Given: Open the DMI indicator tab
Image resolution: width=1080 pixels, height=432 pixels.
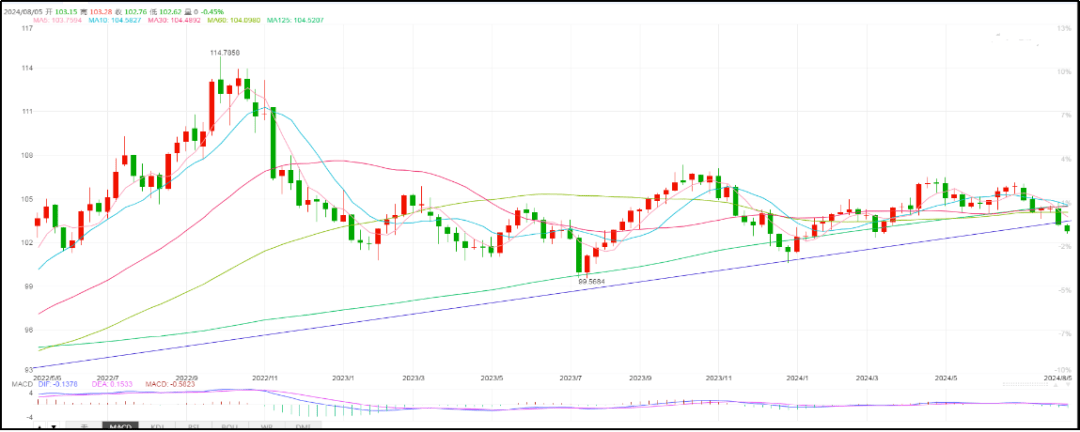Looking at the screenshot, I should [301, 427].
